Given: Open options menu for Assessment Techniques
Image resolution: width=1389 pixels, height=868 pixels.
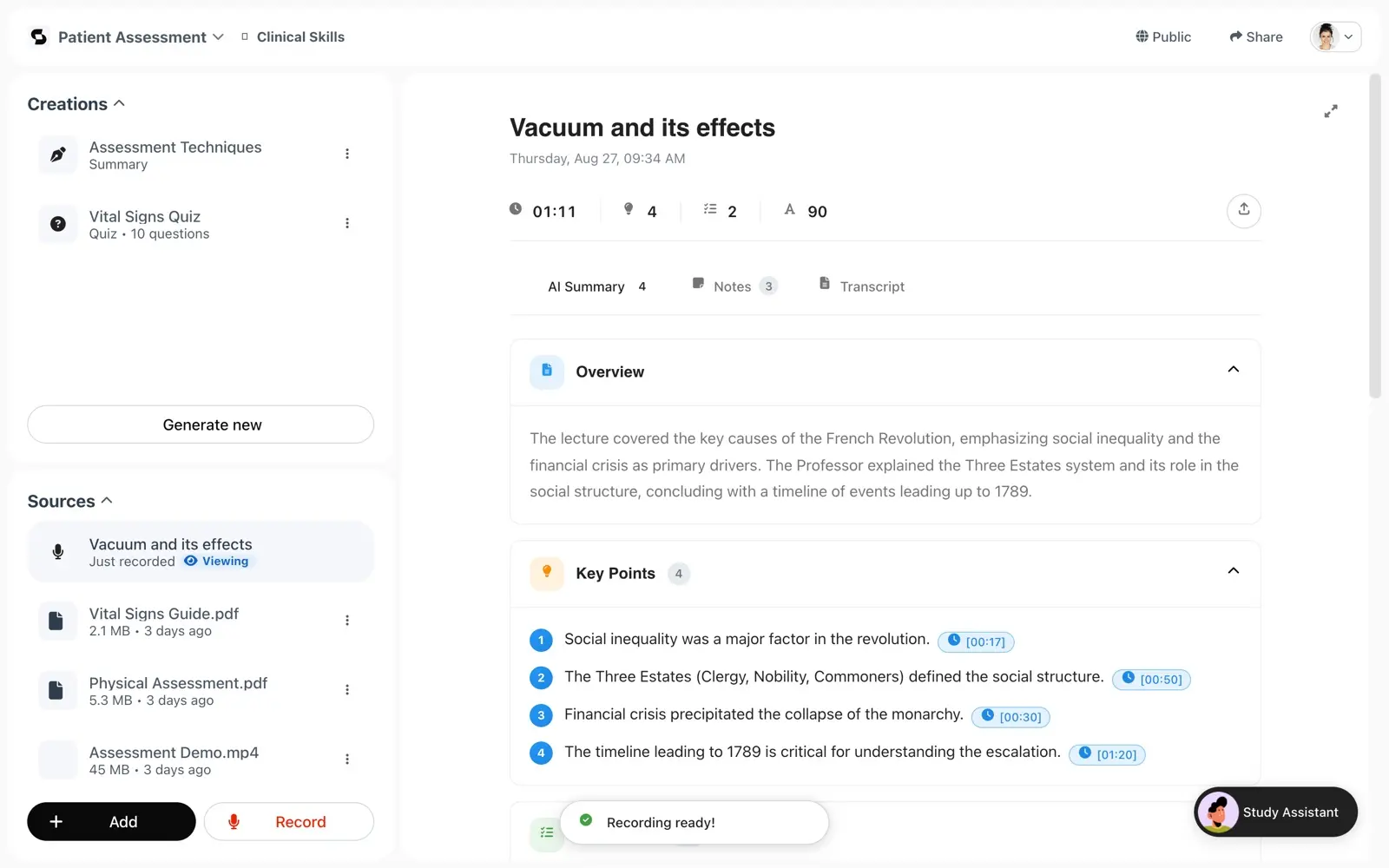Looking at the screenshot, I should 347,154.
